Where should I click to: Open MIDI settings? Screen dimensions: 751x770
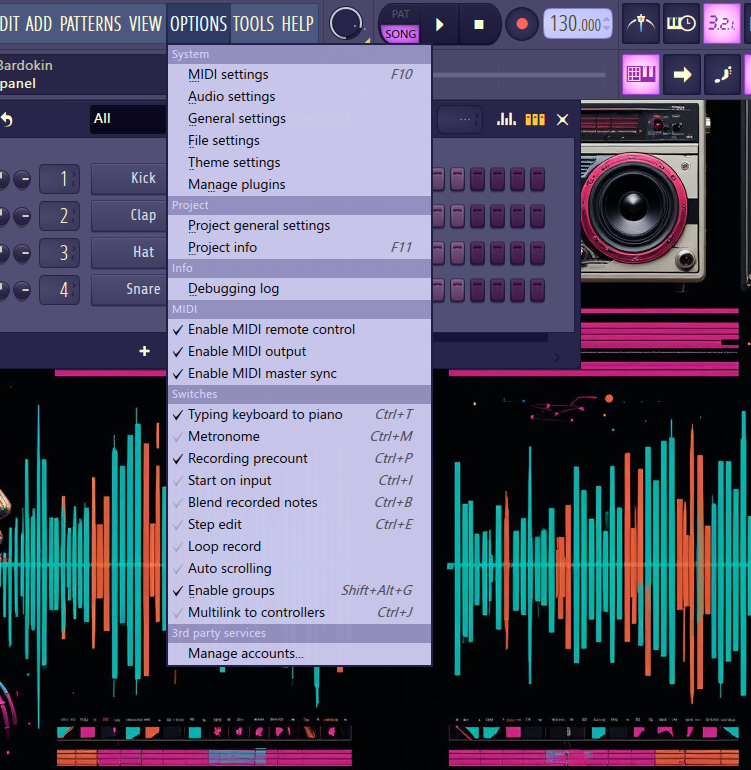pyautogui.click(x=300, y=75)
